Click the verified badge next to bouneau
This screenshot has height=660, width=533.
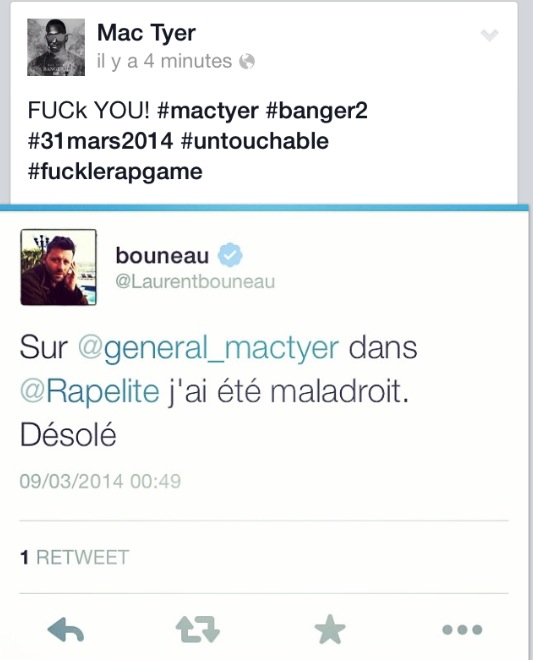point(230,255)
